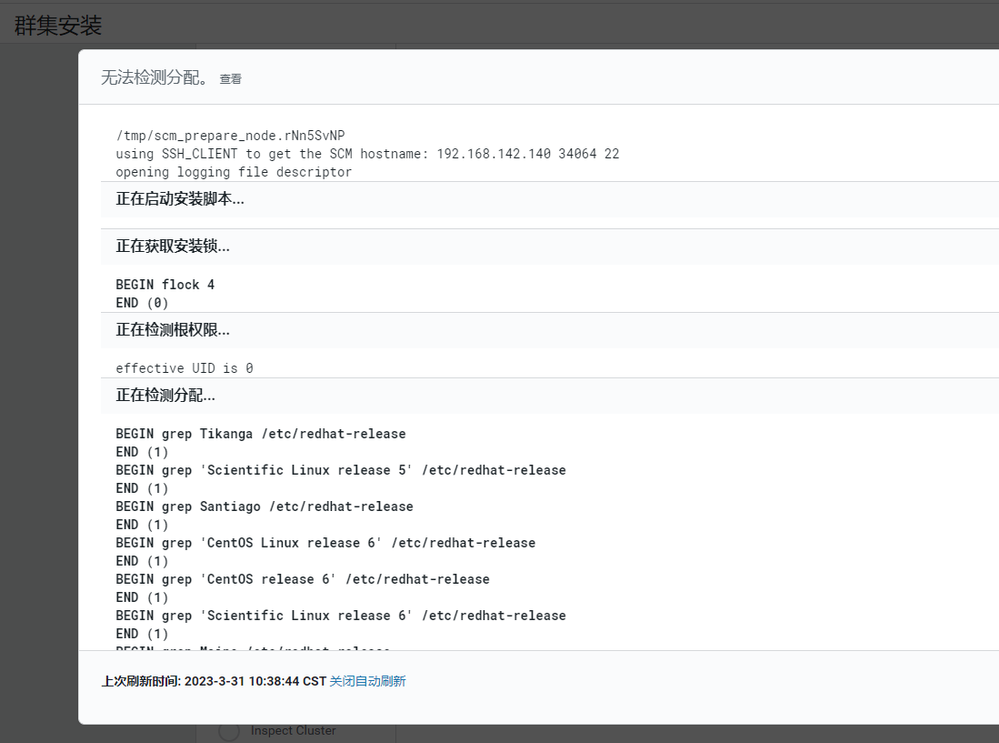Click the BEGIN flock 4 log line
Screen dimensions: 999x743
click(x=165, y=285)
